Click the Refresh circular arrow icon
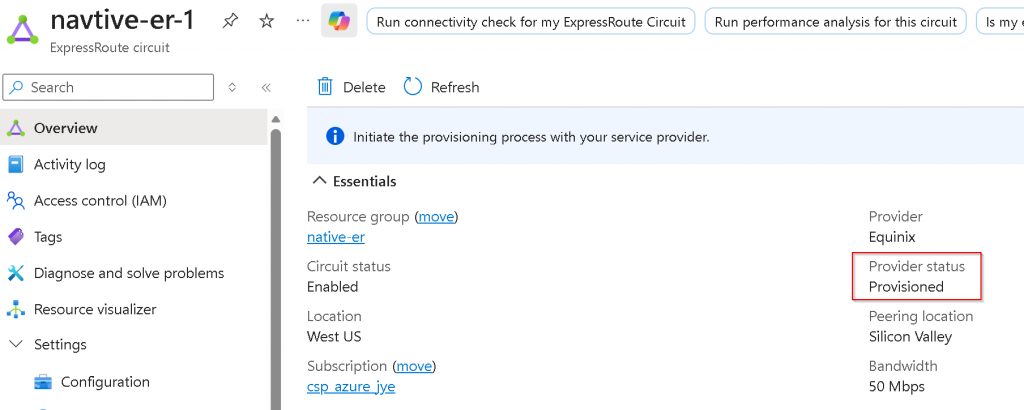This screenshot has width=1024, height=410. 413,87
